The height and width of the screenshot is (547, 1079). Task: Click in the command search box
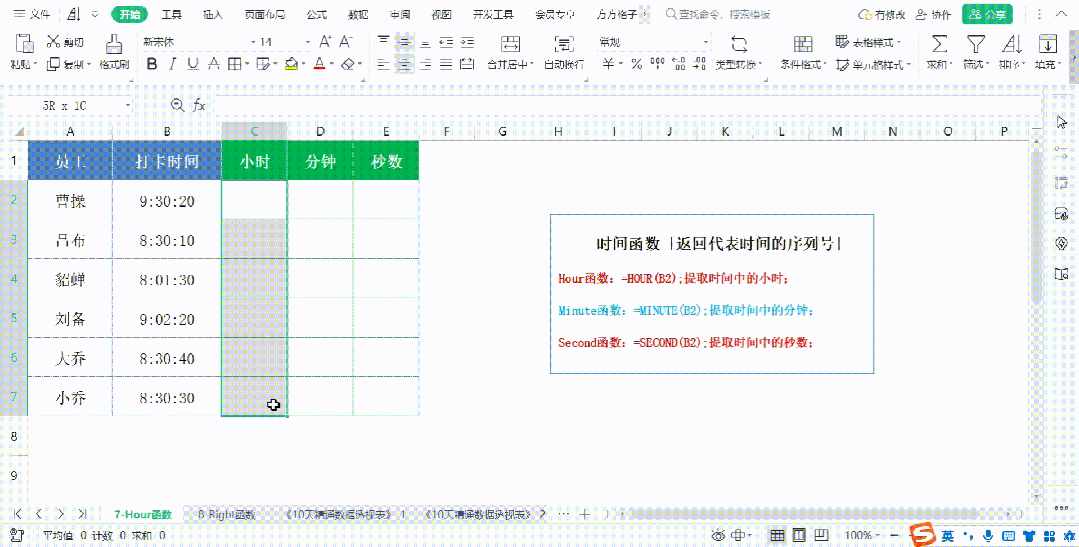point(718,14)
